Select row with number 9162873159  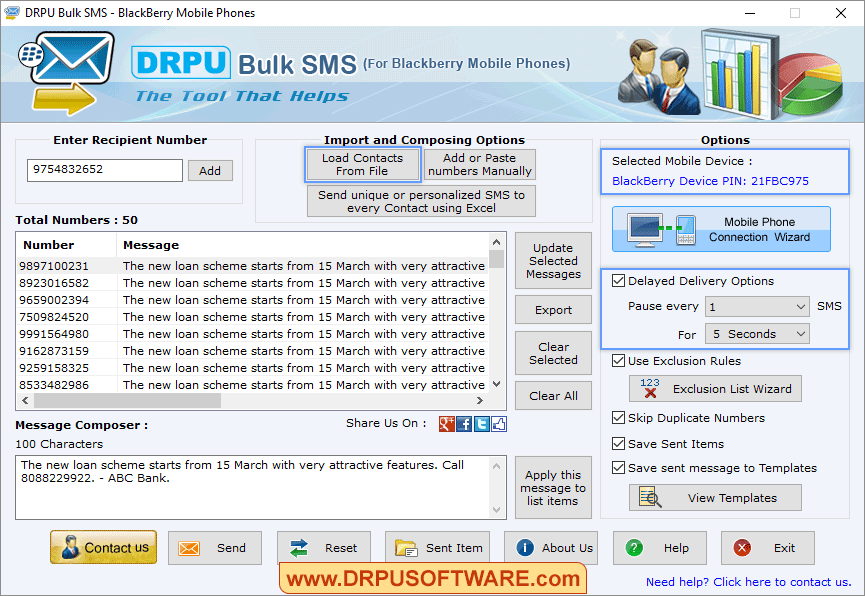253,351
